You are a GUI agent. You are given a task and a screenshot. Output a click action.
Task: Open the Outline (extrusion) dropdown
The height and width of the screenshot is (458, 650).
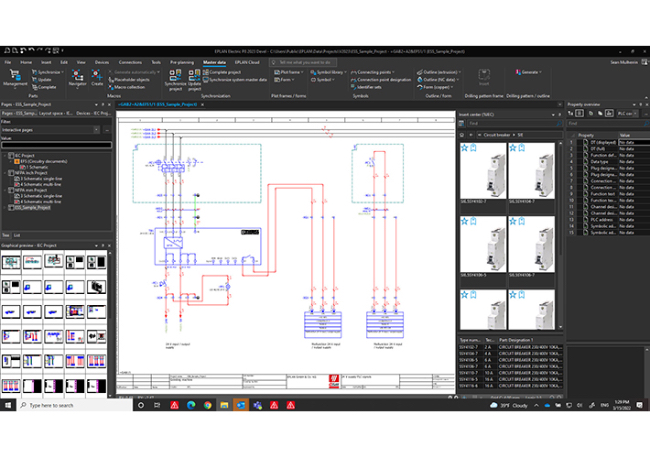point(439,72)
